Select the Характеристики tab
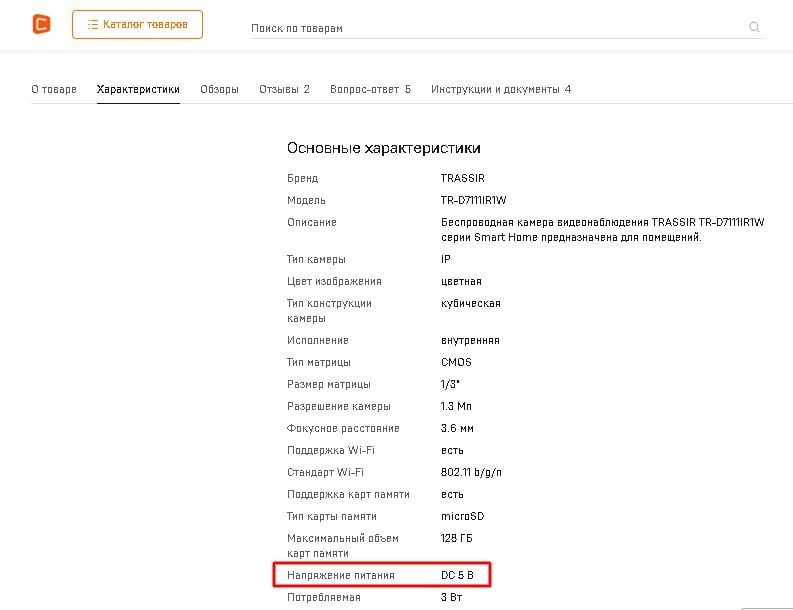The width and height of the screenshot is (793, 610). click(138, 90)
